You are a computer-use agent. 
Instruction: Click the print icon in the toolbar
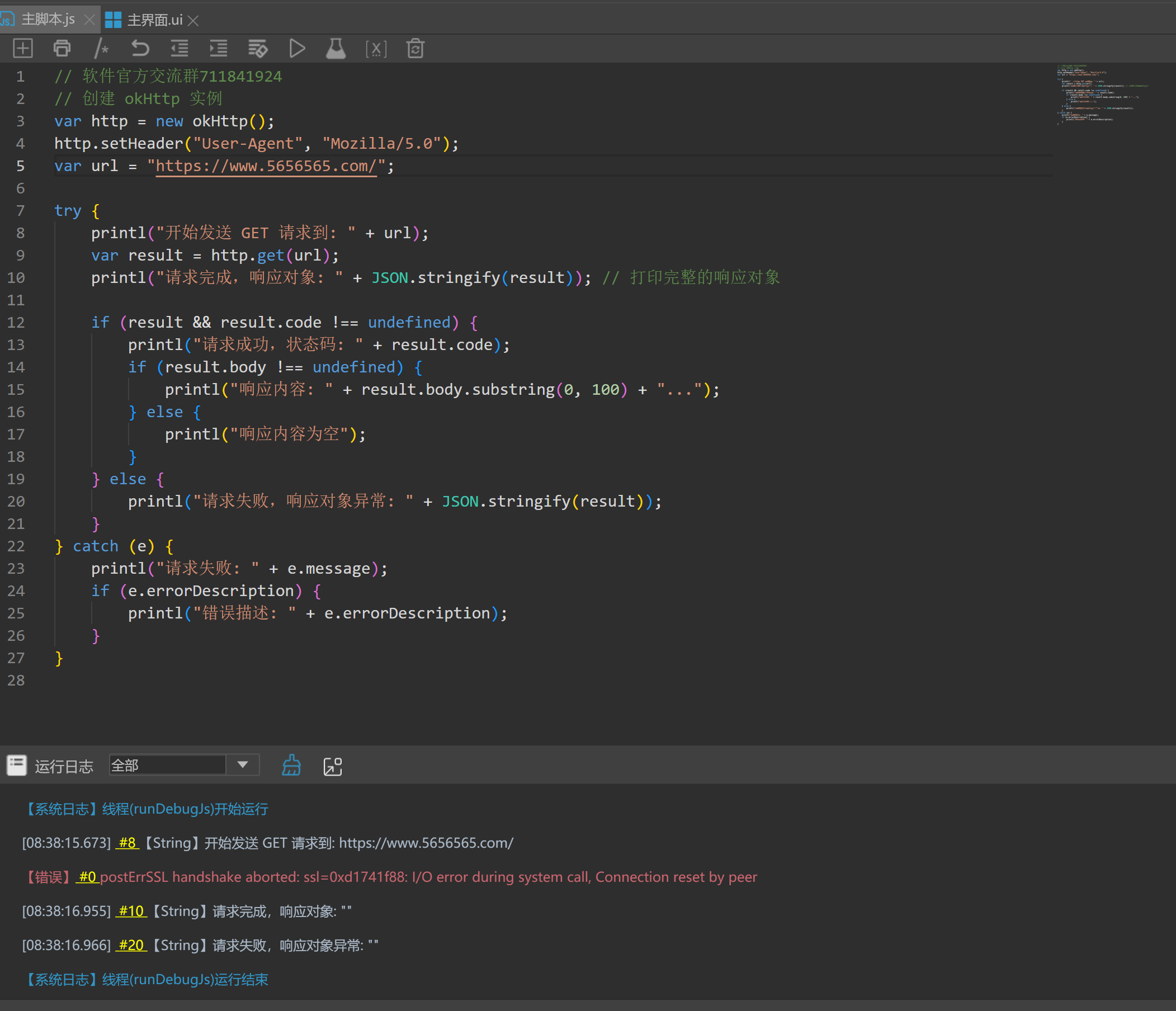point(62,48)
